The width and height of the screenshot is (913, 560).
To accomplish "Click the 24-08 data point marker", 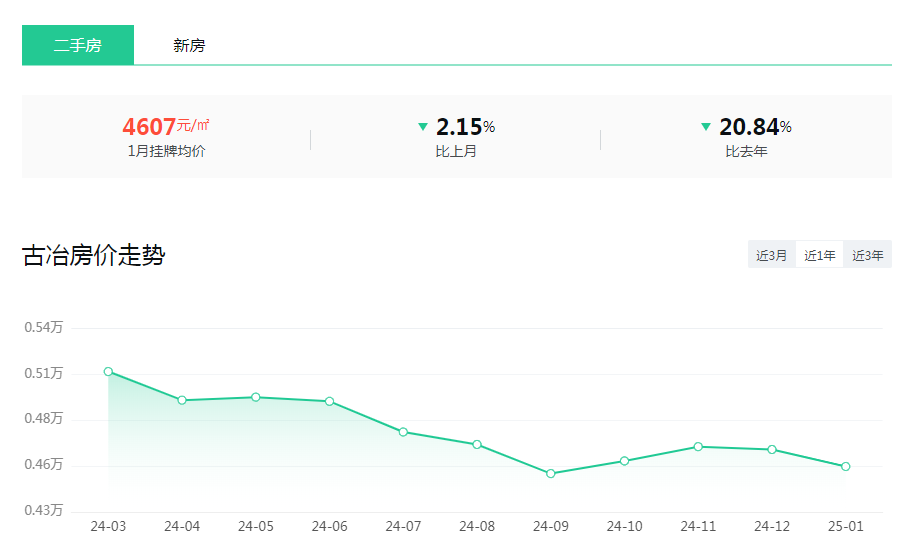I will pyautogui.click(x=477, y=444).
